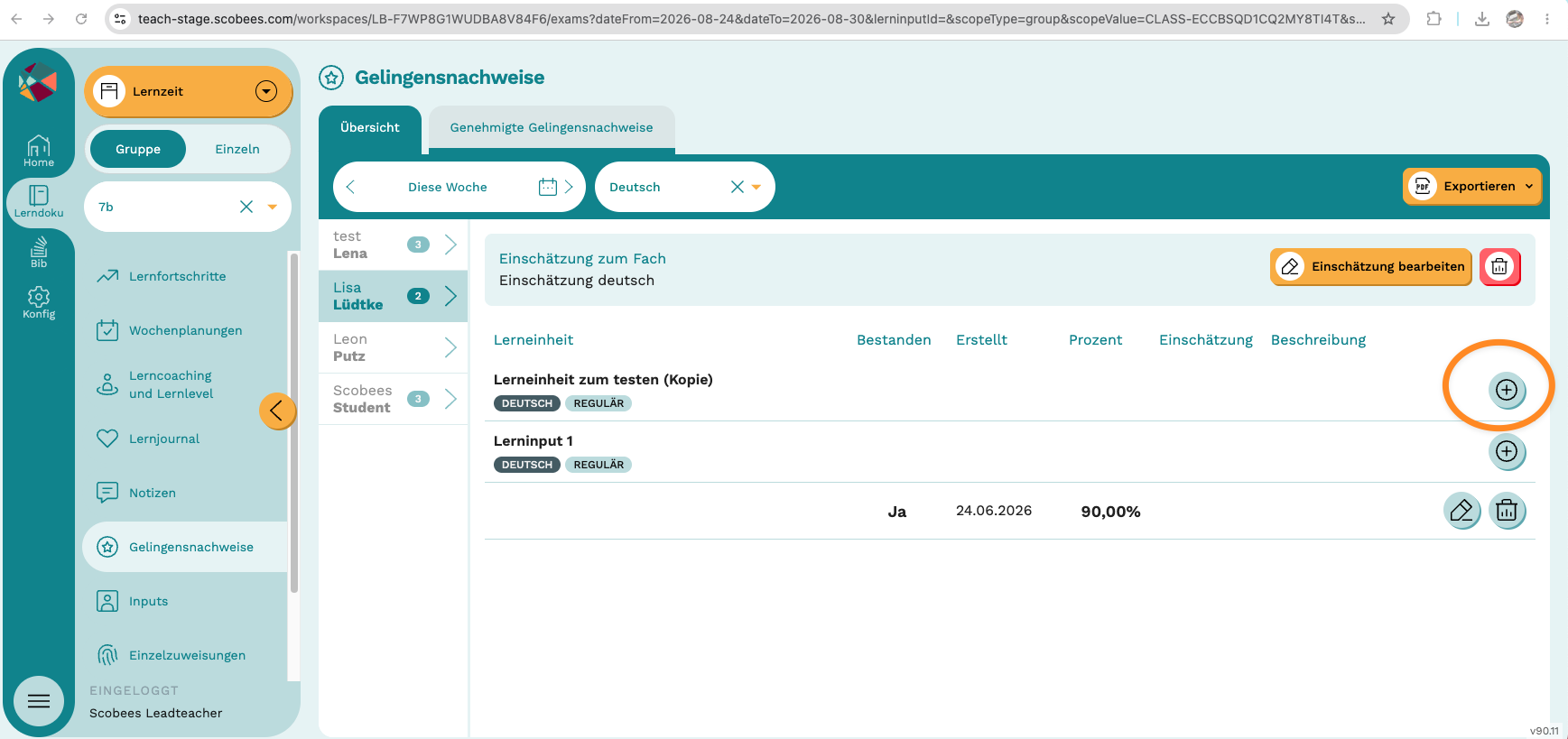Viewport: 1568px width, 739px height.
Task: Switch to Einzeln mode
Action: coord(237,149)
